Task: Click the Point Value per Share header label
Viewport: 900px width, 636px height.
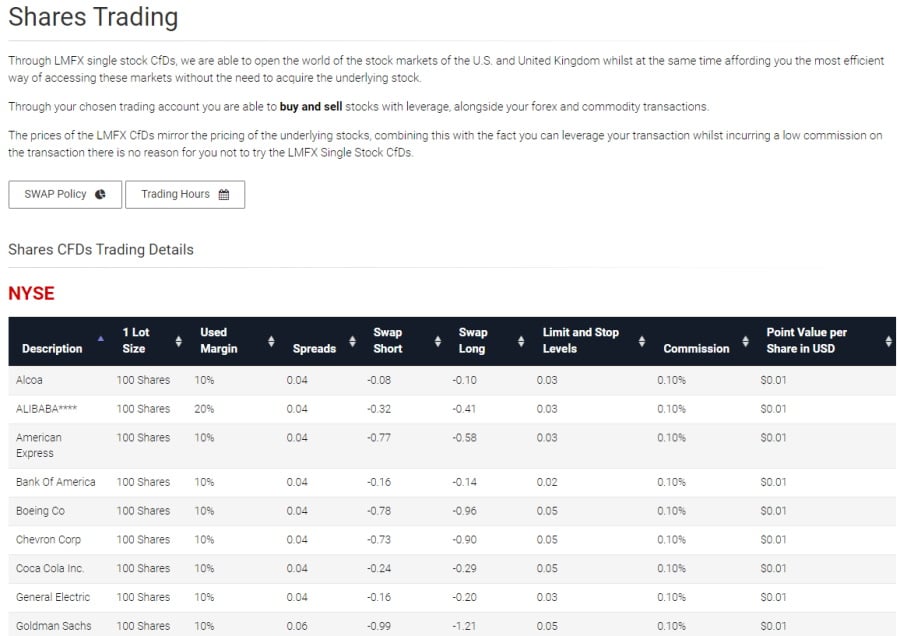Action: pos(806,340)
